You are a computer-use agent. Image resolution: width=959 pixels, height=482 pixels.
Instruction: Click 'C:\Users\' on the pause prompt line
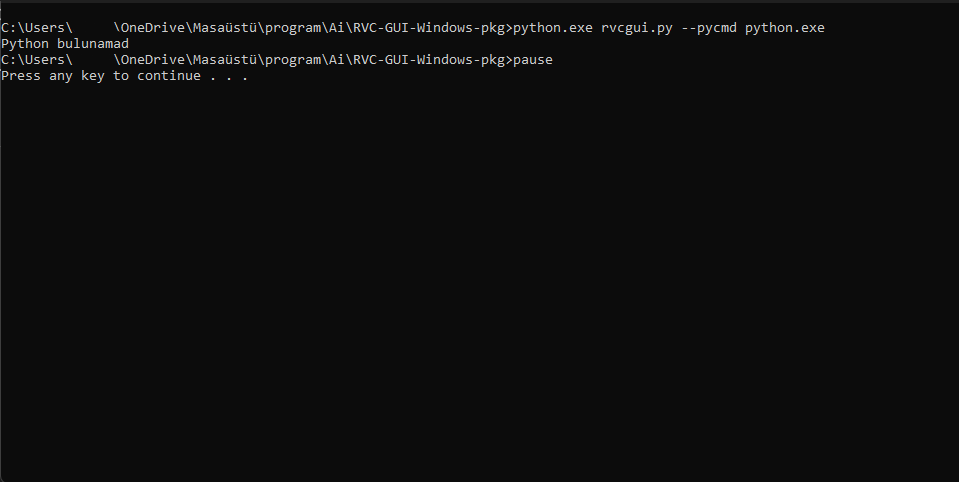(37, 60)
